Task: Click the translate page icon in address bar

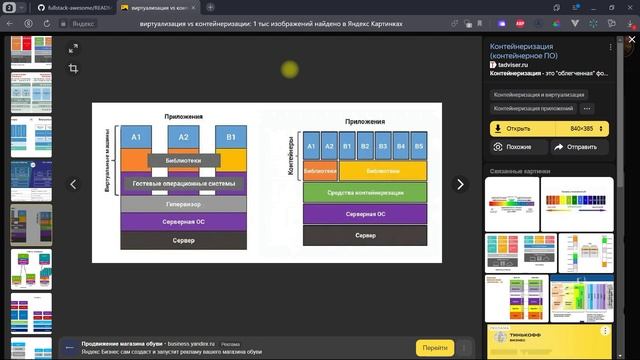Action: [x=468, y=24]
